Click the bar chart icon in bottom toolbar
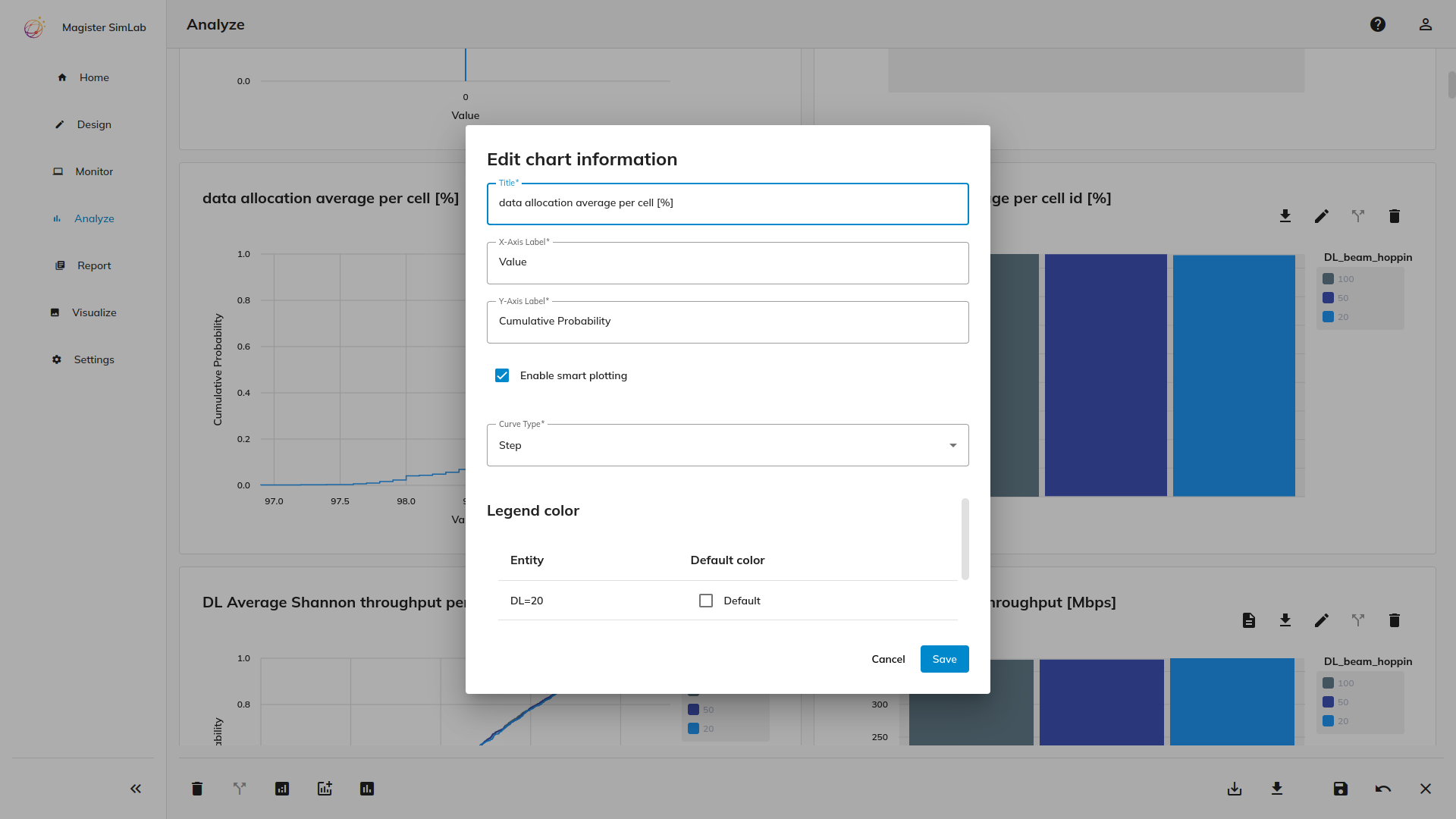1456x819 pixels. (367, 789)
